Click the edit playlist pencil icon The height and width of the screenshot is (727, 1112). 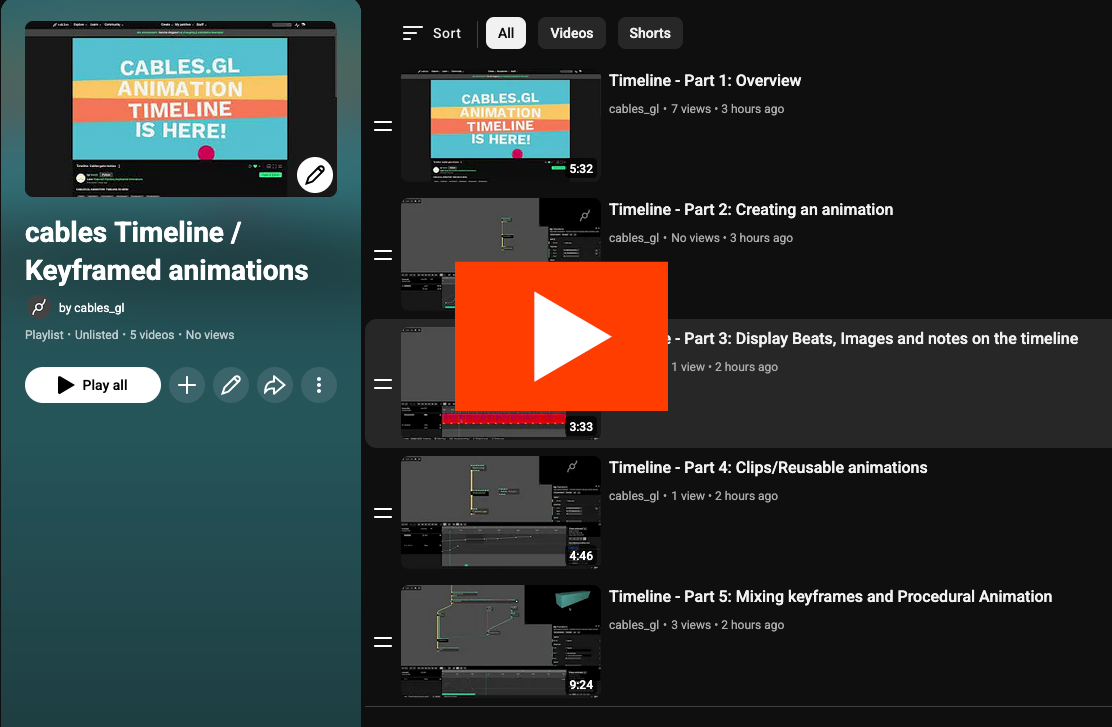[x=231, y=385]
